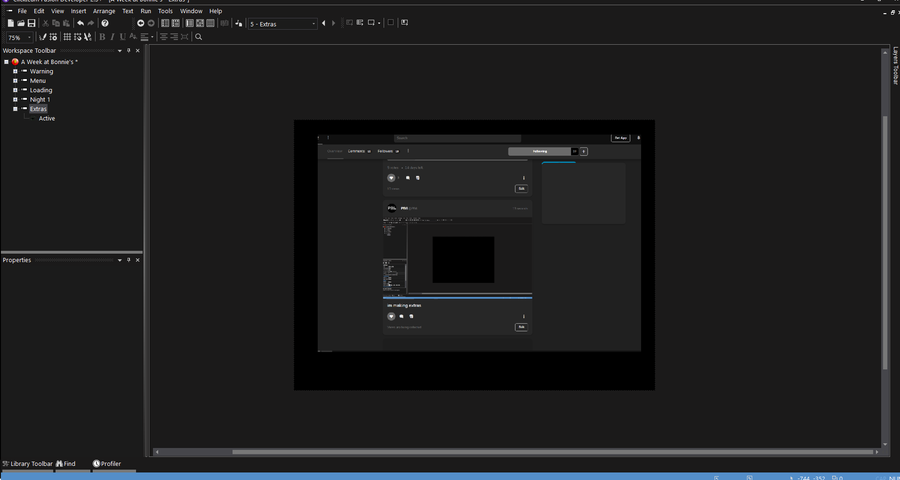
Task: Click the Italic I text icon
Action: point(112,37)
